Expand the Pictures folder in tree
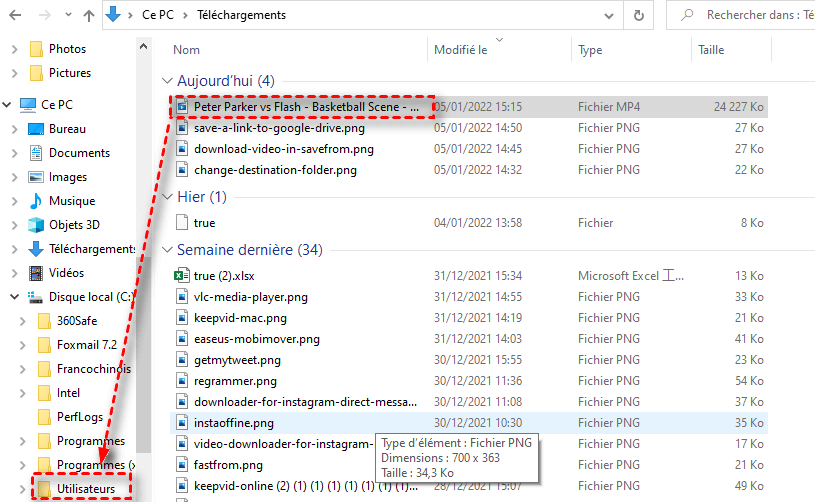This screenshot has height=502, width=815. pos(15,73)
